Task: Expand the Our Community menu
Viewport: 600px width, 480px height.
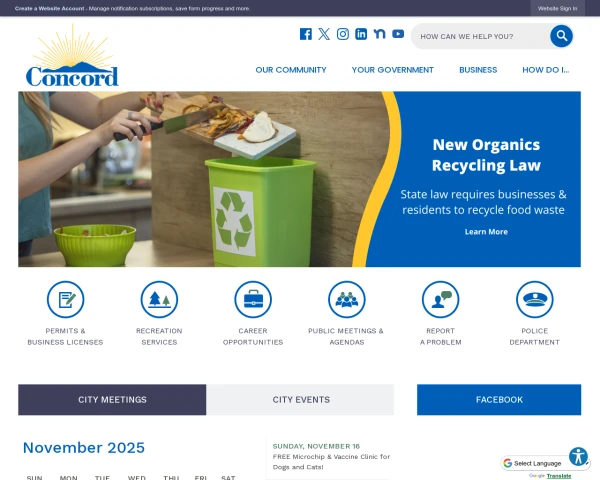Action: [x=291, y=70]
